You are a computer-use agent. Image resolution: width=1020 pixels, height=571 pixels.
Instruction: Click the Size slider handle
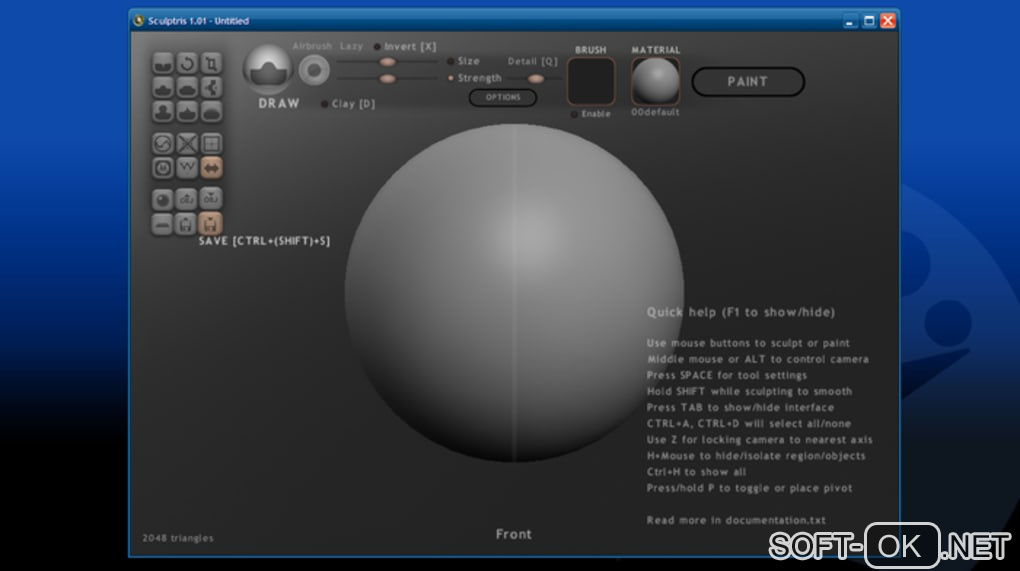pyautogui.click(x=387, y=62)
